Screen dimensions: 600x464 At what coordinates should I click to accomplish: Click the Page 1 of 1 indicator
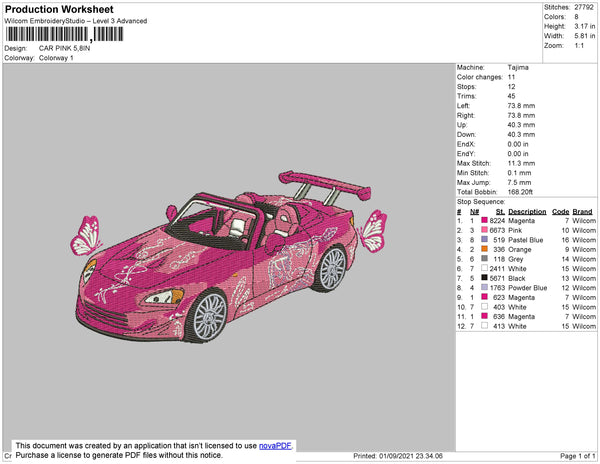574,456
